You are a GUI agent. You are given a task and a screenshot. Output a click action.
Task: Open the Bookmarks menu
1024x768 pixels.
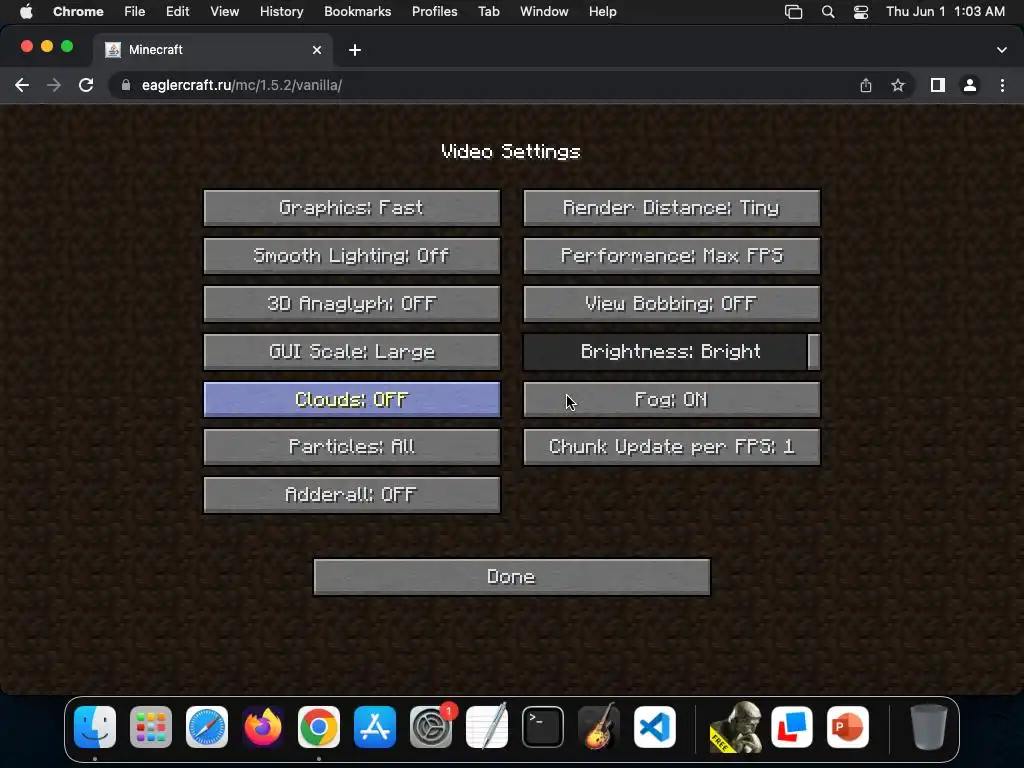(358, 12)
